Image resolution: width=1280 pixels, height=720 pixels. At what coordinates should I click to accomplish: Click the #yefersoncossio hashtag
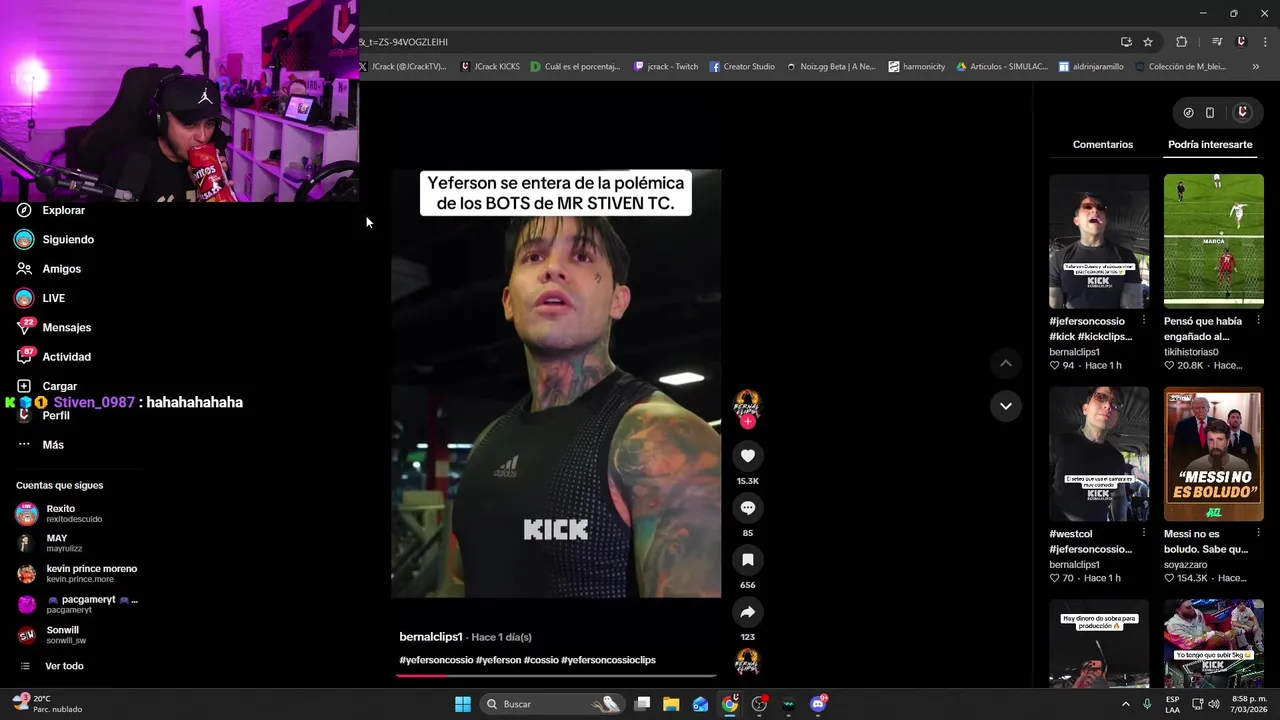tap(436, 660)
